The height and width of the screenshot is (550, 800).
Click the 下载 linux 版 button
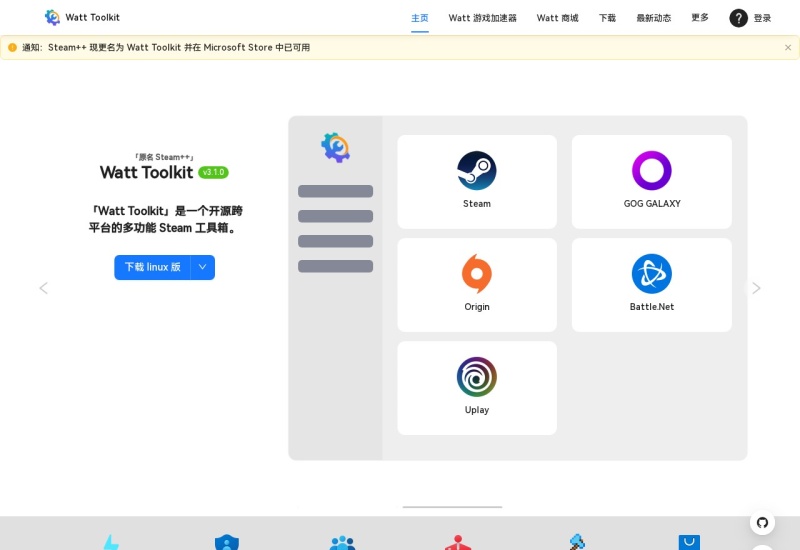coord(152,267)
